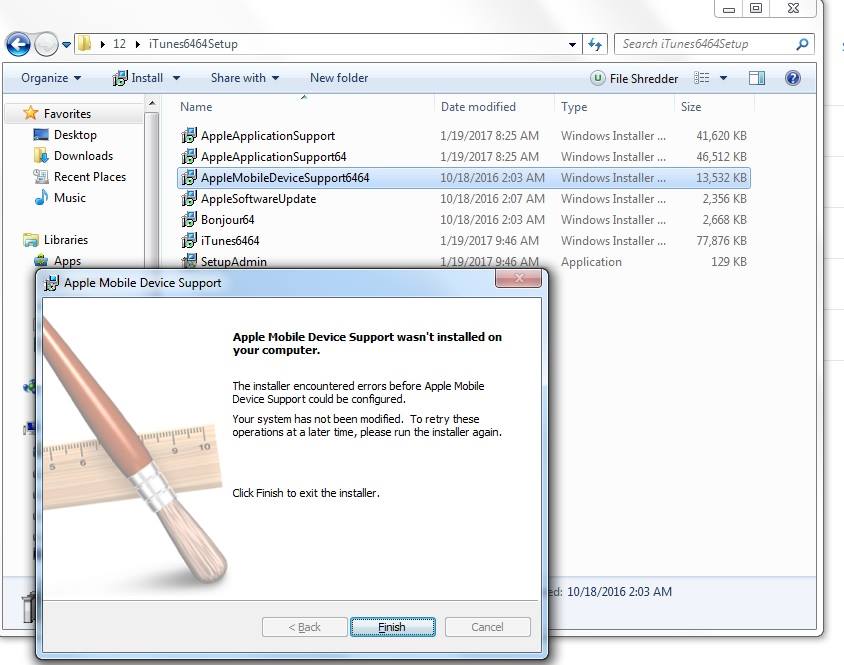Click the iTunes6464 file name
This screenshot has width=844, height=665.
click(x=230, y=241)
